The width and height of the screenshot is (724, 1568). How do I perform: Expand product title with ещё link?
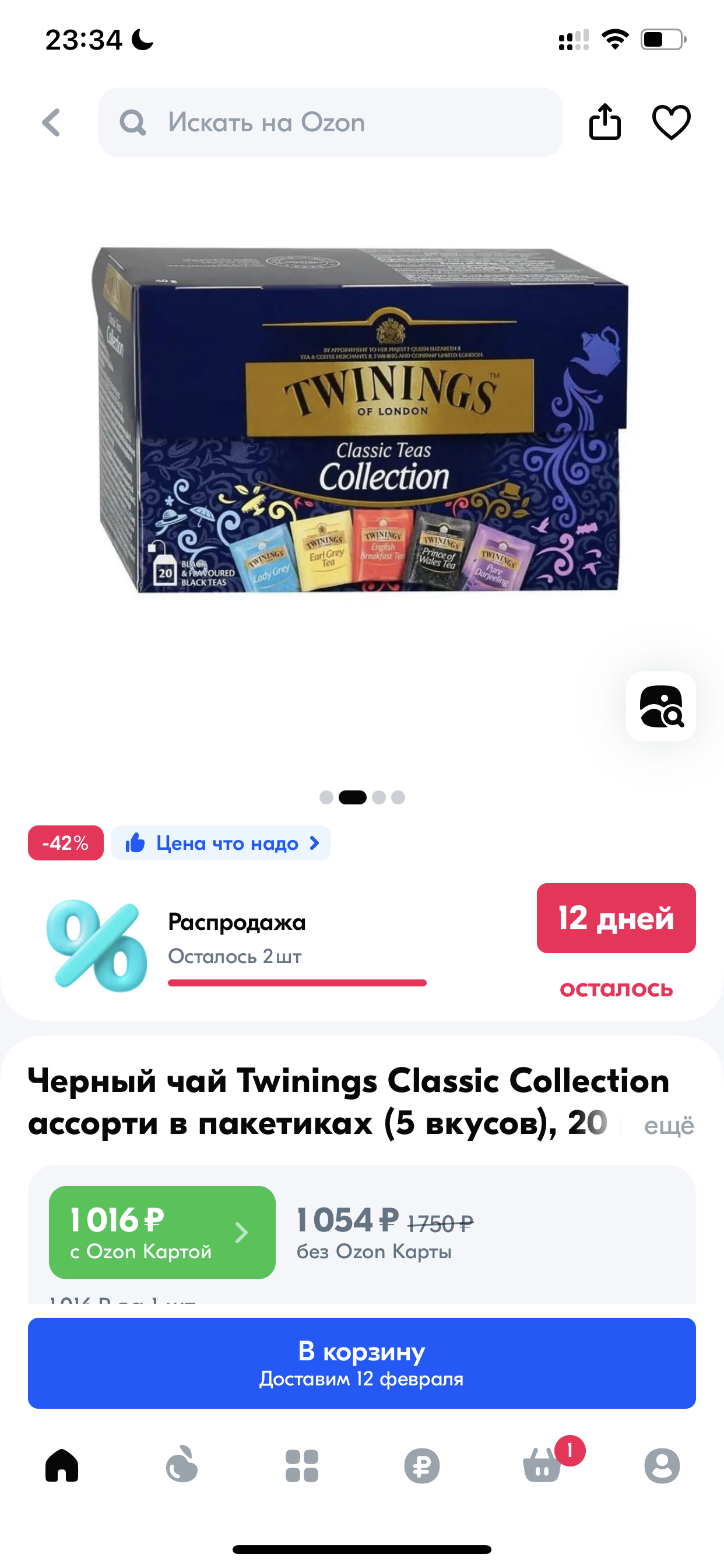coord(669,1125)
